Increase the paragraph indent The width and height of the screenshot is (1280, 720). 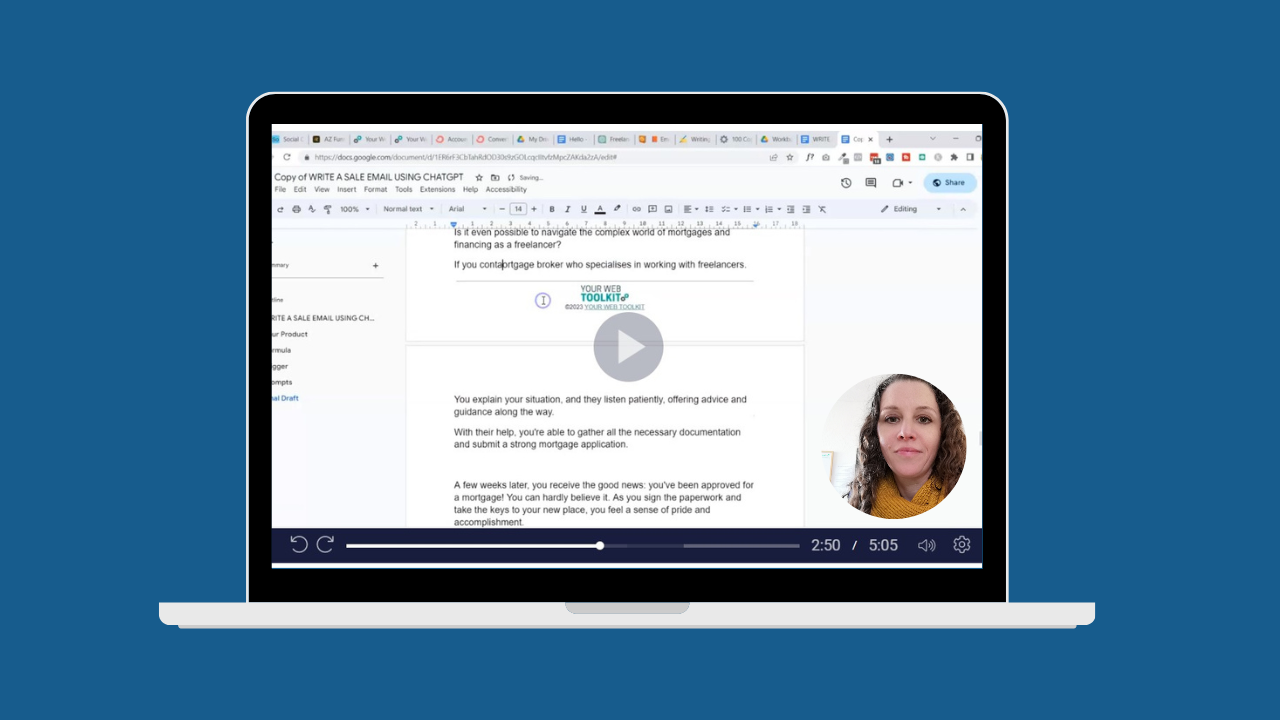[806, 209]
